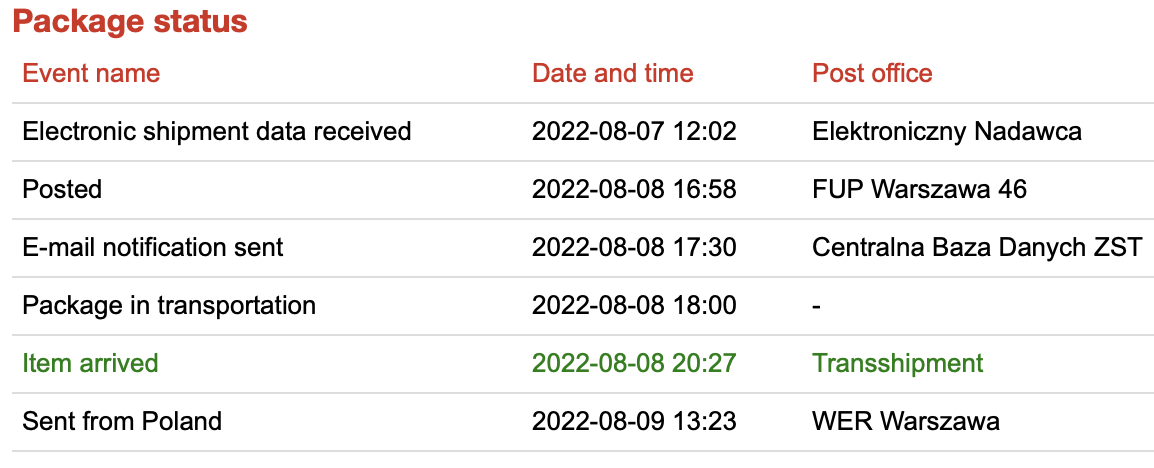
Task: Click the Post office column header
Action: (872, 73)
